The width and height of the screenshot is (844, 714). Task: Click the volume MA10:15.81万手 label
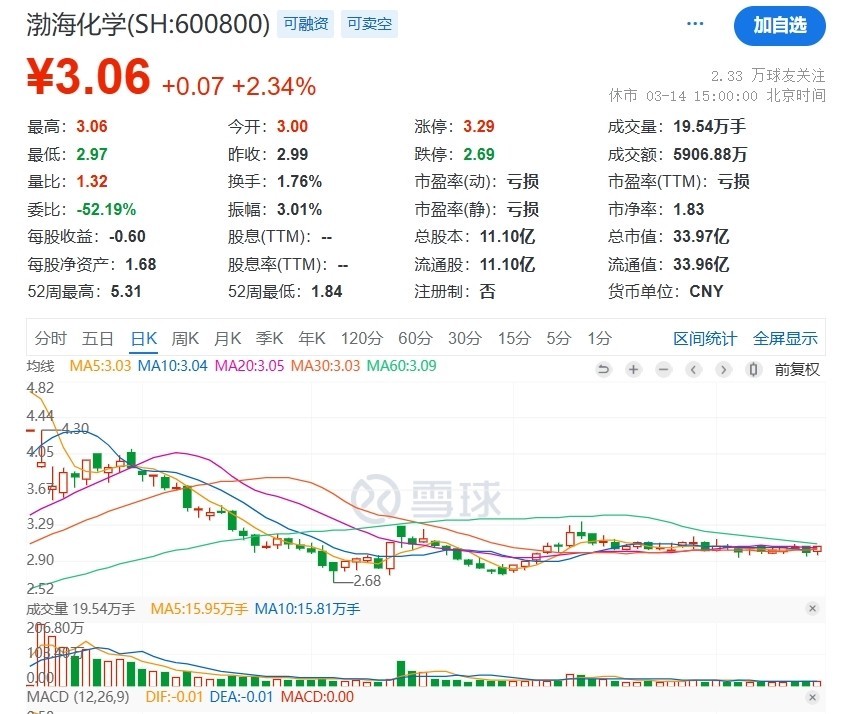(307, 609)
